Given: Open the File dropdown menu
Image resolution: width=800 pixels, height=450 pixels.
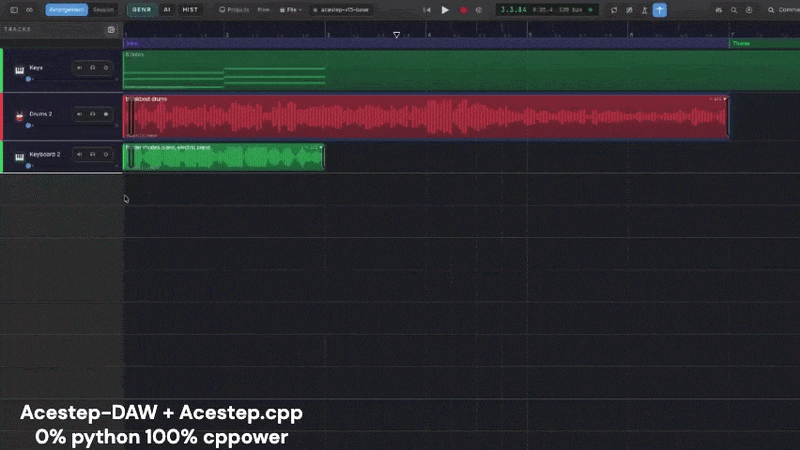Looking at the screenshot, I should [291, 10].
